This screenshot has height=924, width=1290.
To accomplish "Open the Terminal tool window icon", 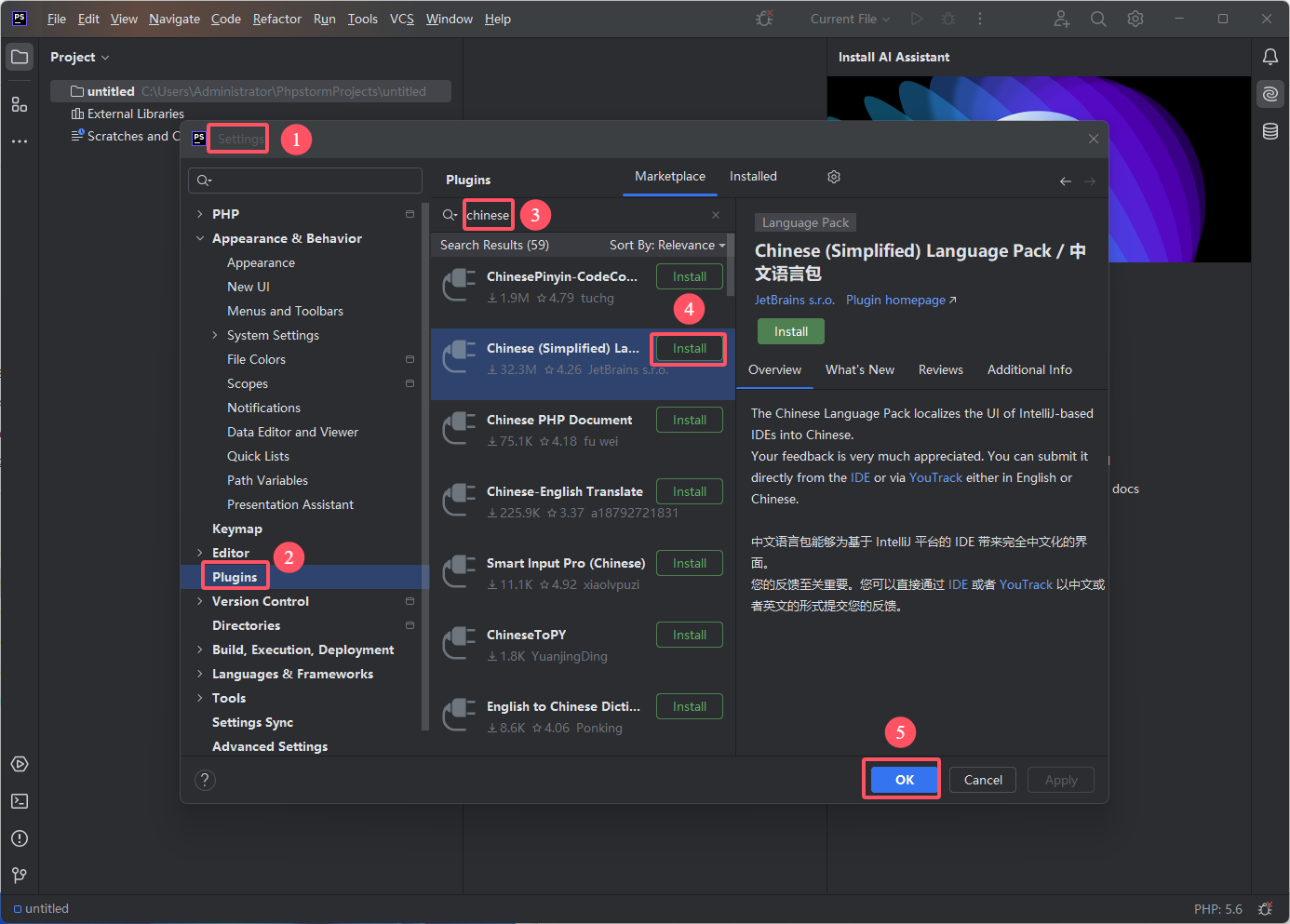I will click(x=20, y=801).
